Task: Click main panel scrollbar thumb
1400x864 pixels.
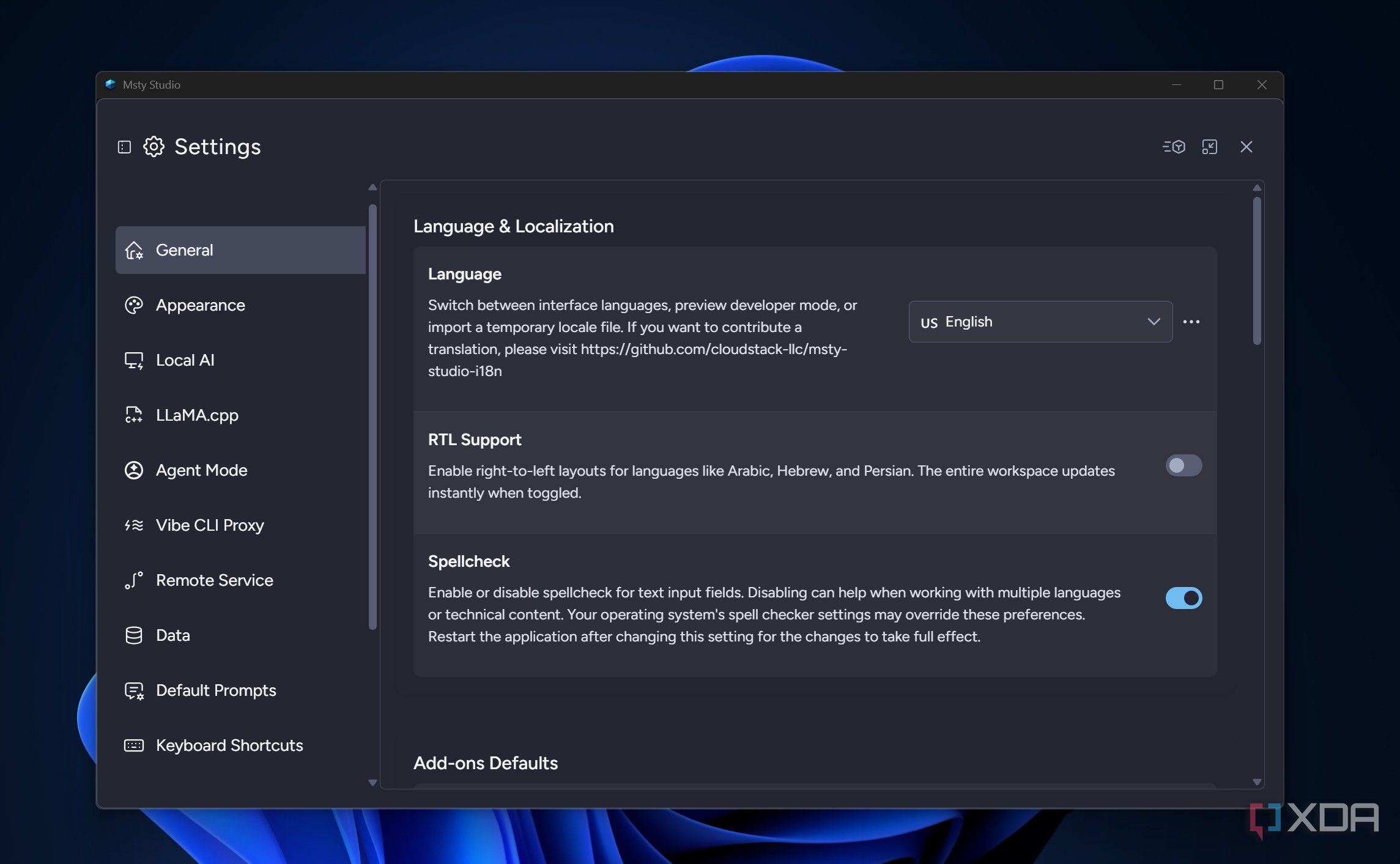Action: point(1257,271)
